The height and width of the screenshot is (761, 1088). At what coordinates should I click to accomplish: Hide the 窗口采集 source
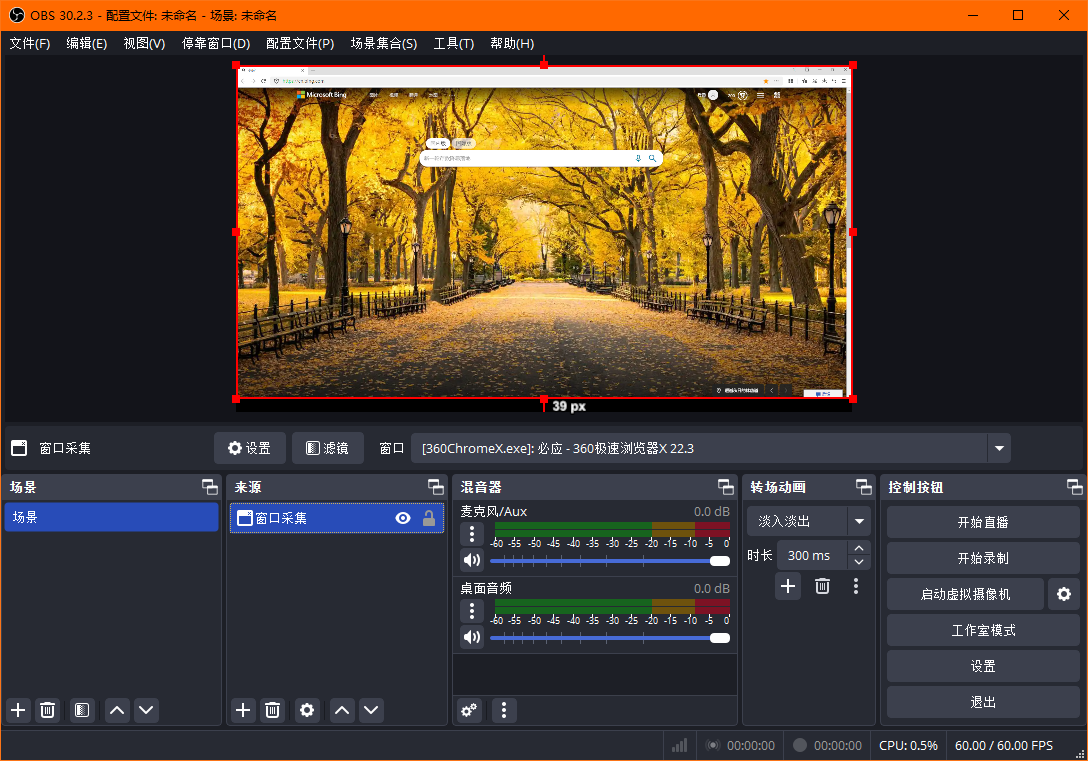tap(402, 518)
